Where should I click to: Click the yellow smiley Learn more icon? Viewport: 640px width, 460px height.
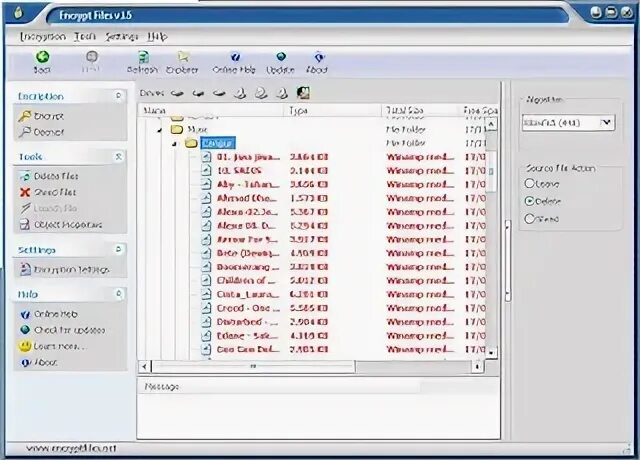tap(25, 346)
